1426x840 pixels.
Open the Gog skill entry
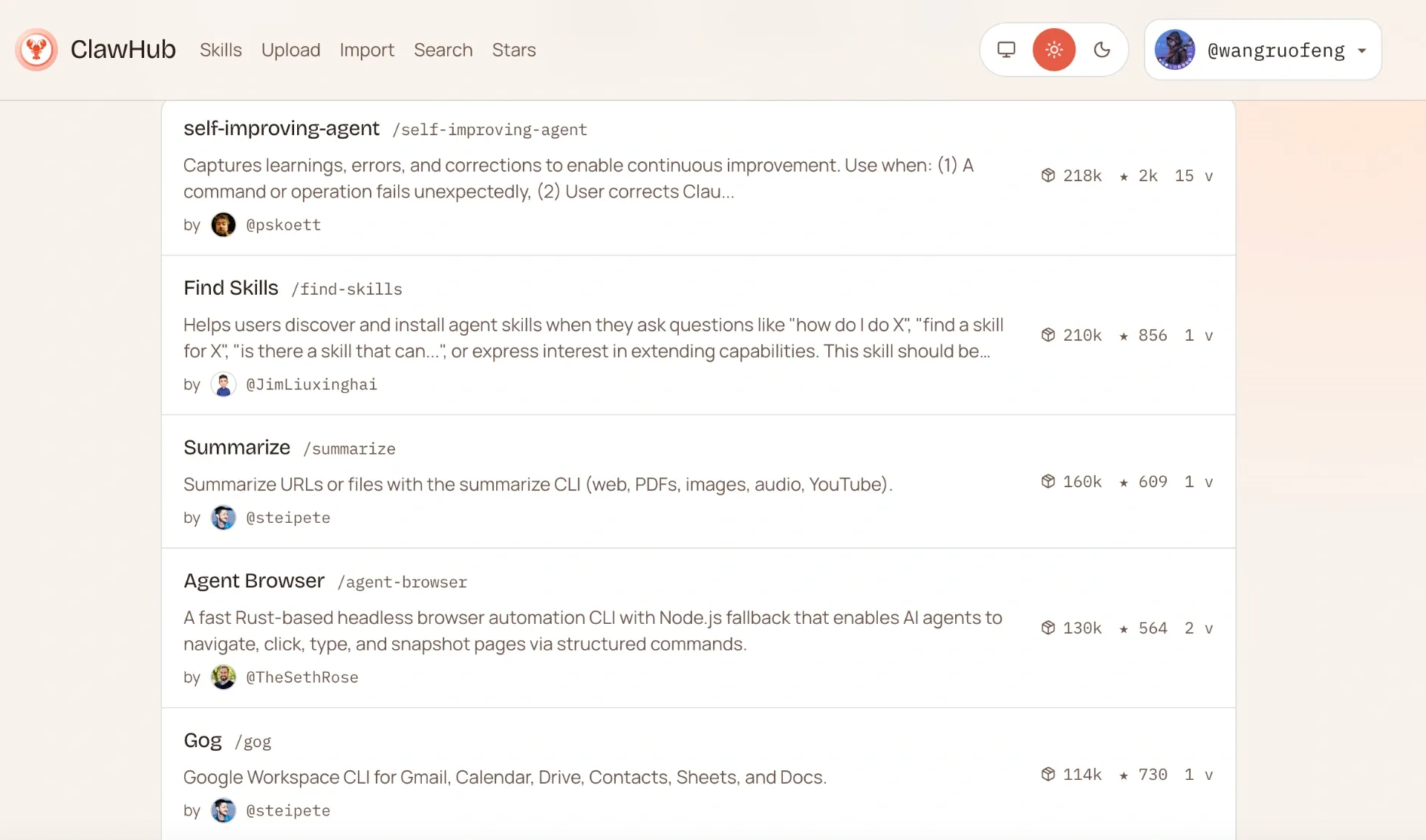pos(203,740)
